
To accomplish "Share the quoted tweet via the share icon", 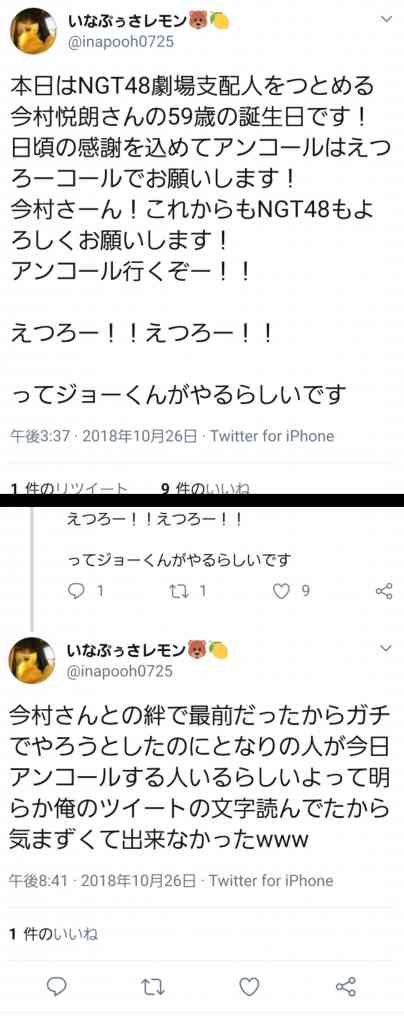I will click(384, 591).
